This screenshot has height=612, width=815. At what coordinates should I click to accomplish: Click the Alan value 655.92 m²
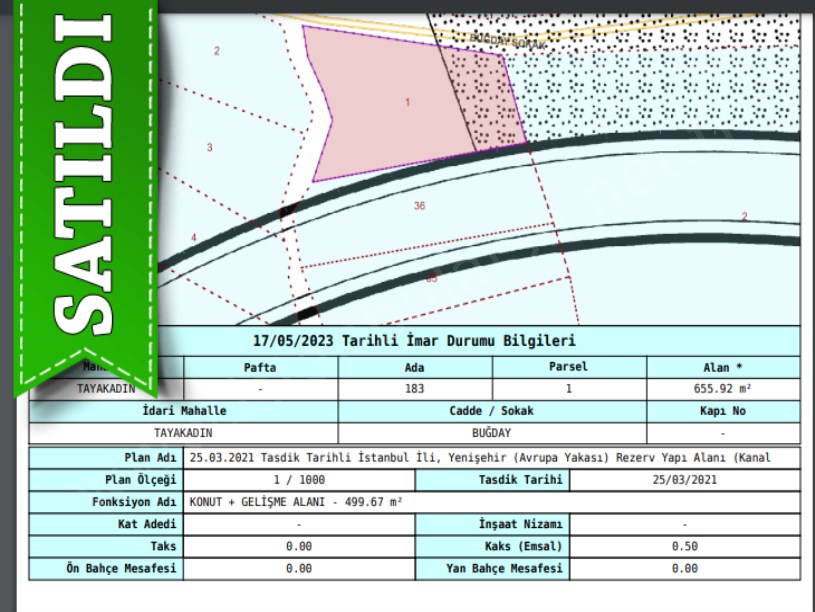[x=723, y=389]
